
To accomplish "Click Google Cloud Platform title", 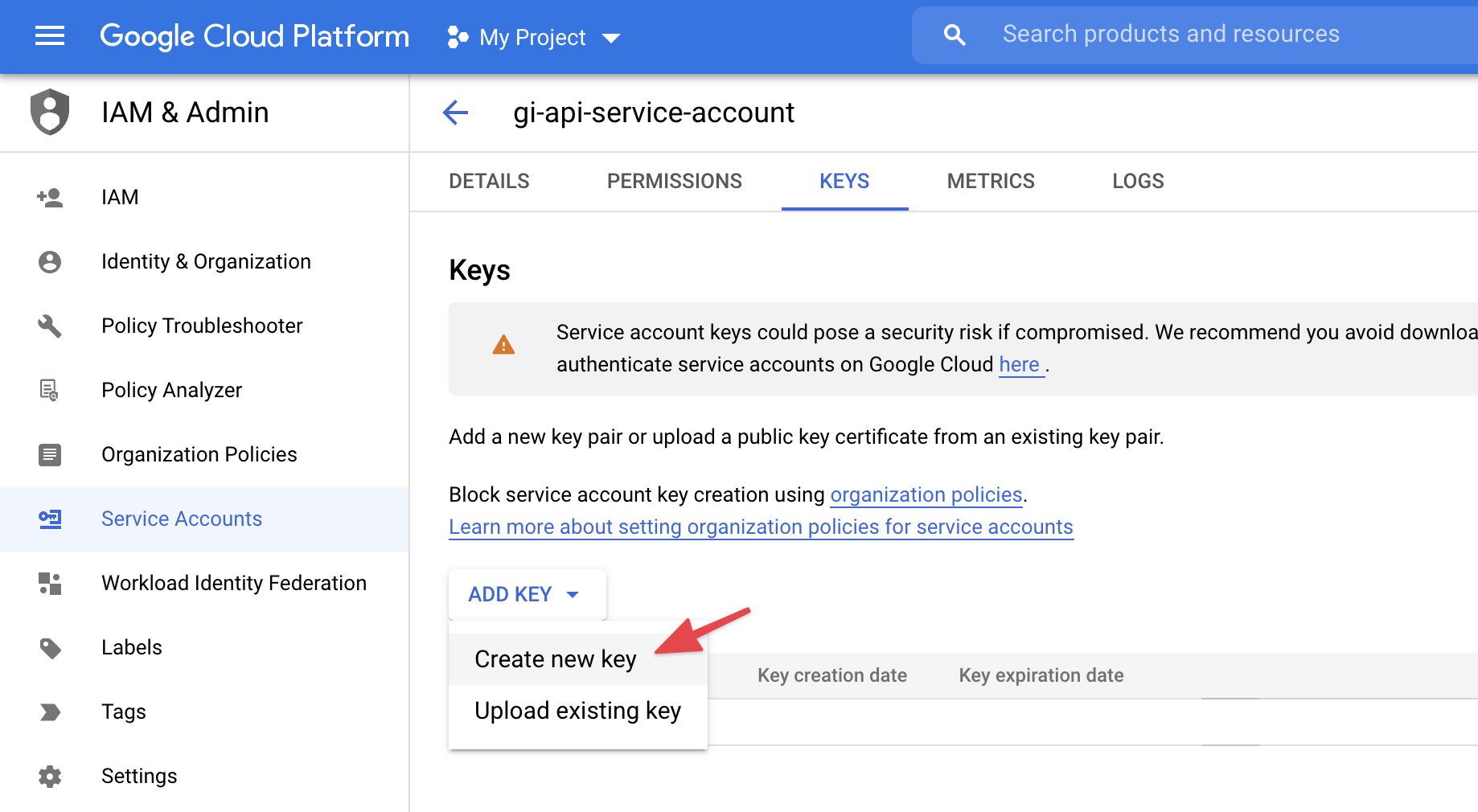I will [x=254, y=36].
